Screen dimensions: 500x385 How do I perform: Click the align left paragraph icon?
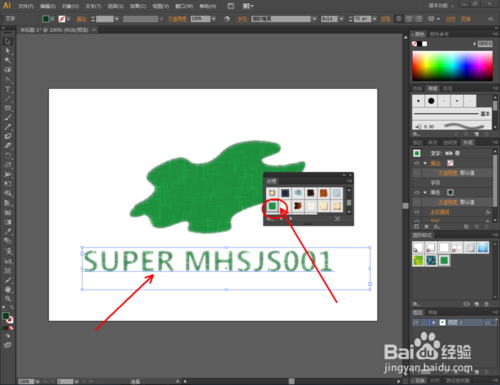pos(399,19)
